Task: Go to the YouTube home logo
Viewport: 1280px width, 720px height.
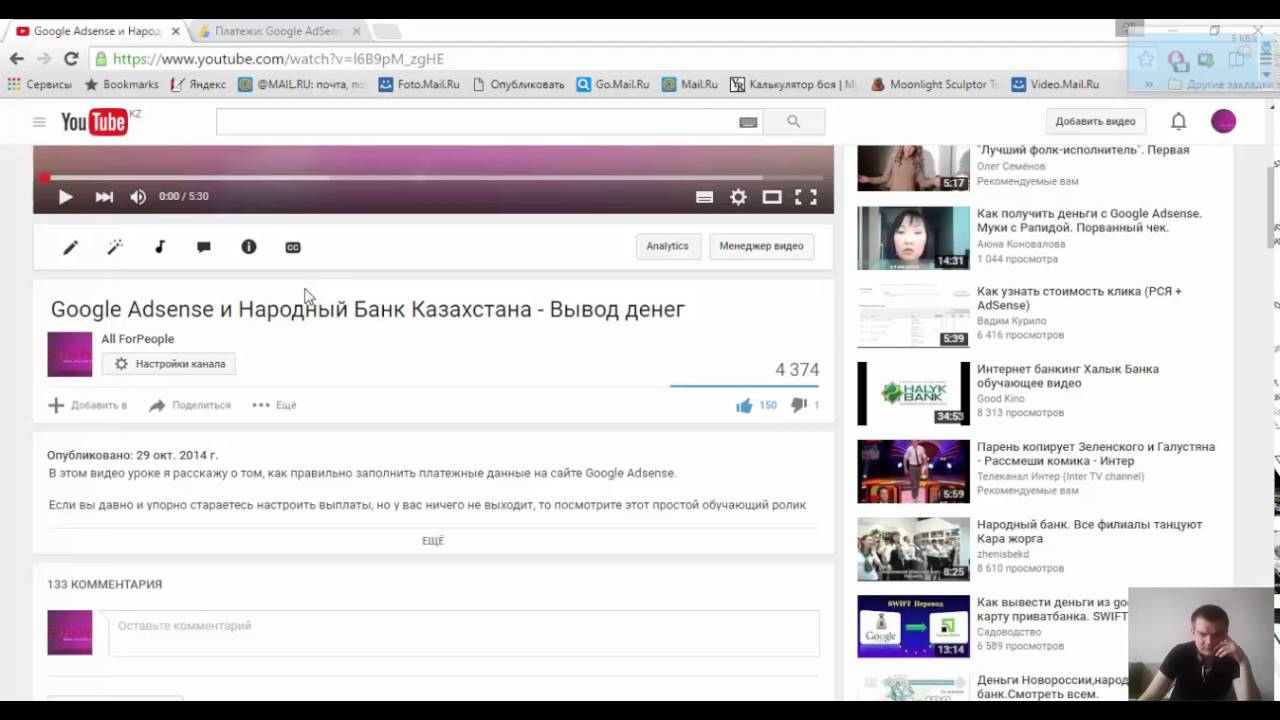Action: point(94,122)
